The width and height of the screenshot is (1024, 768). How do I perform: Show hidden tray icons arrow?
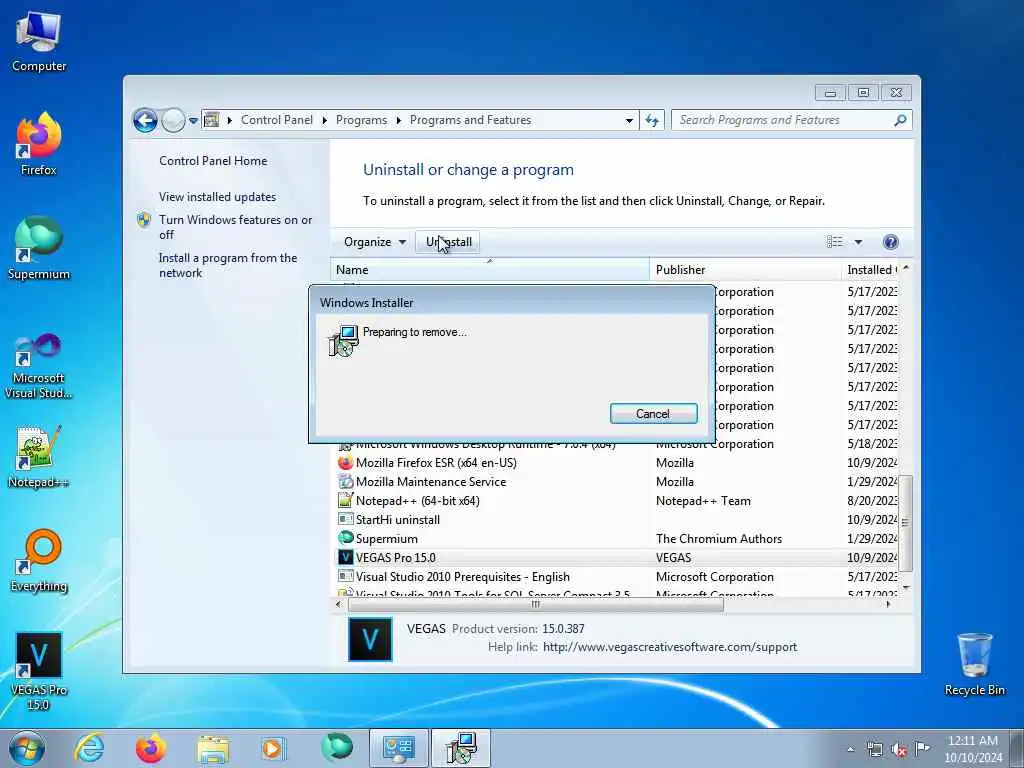pyautogui.click(x=850, y=749)
